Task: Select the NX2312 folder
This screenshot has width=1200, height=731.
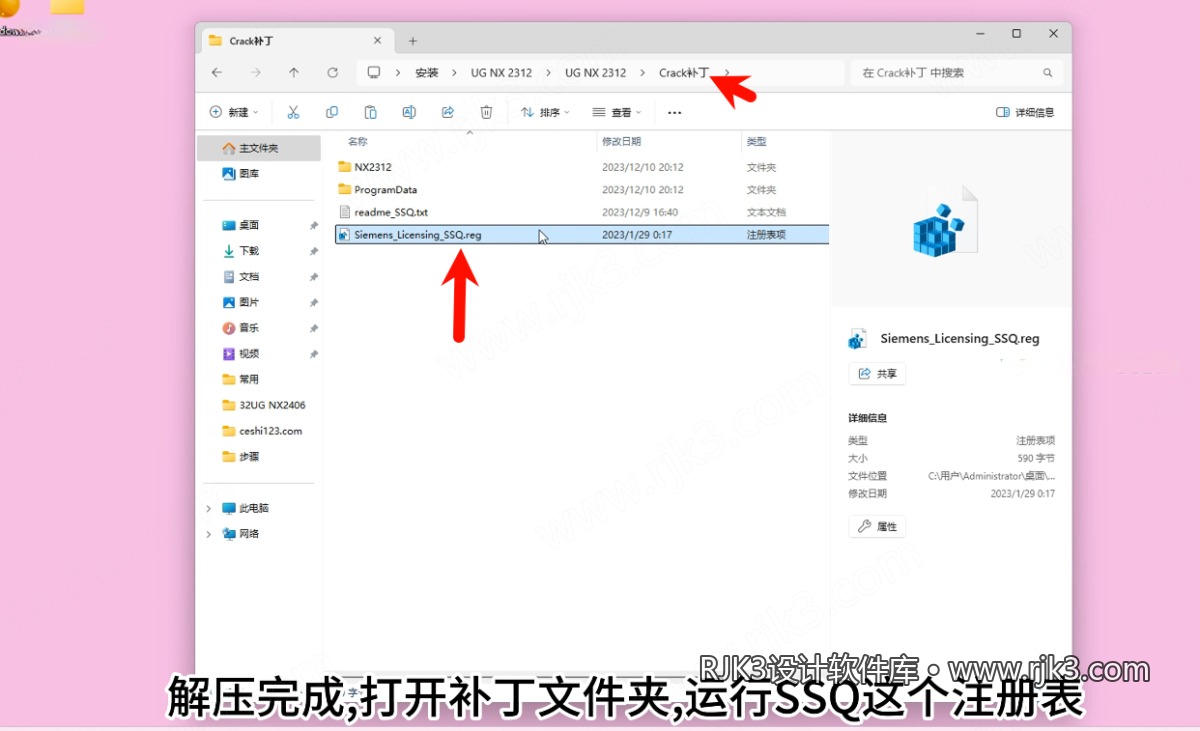Action: tap(582, 167)
